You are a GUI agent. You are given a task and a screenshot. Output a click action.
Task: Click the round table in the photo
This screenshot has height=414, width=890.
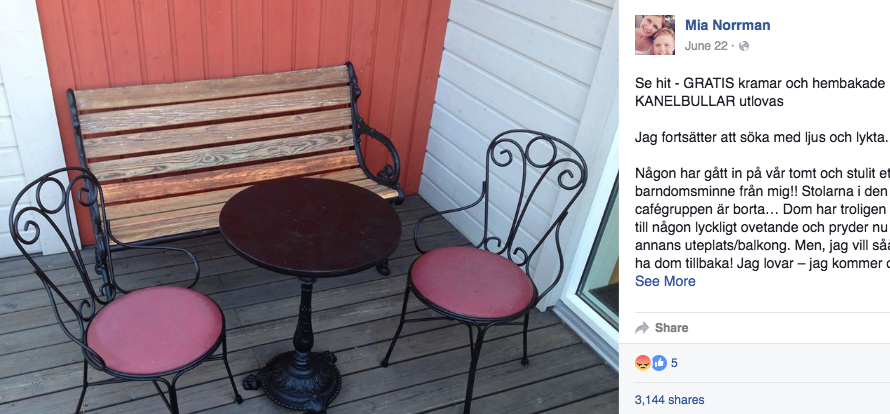click(x=310, y=226)
